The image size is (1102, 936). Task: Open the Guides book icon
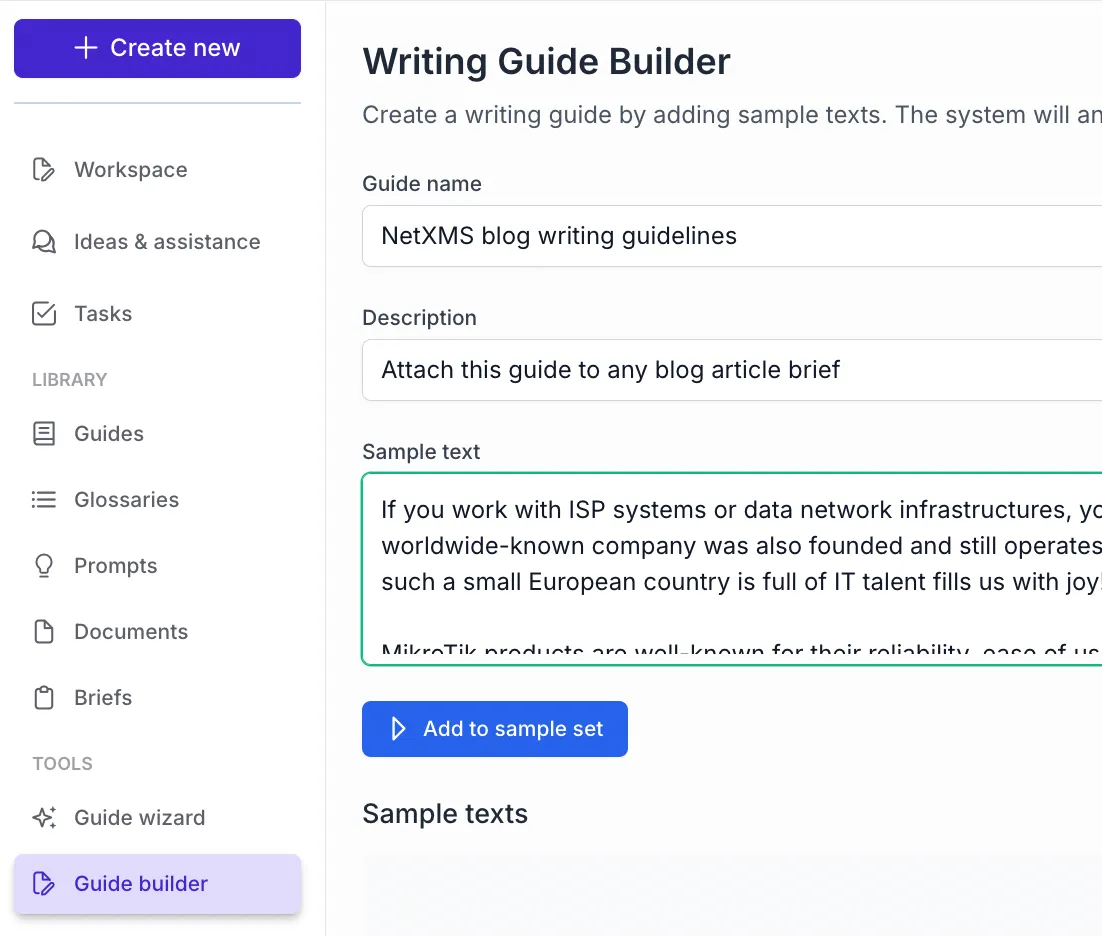[x=44, y=433]
